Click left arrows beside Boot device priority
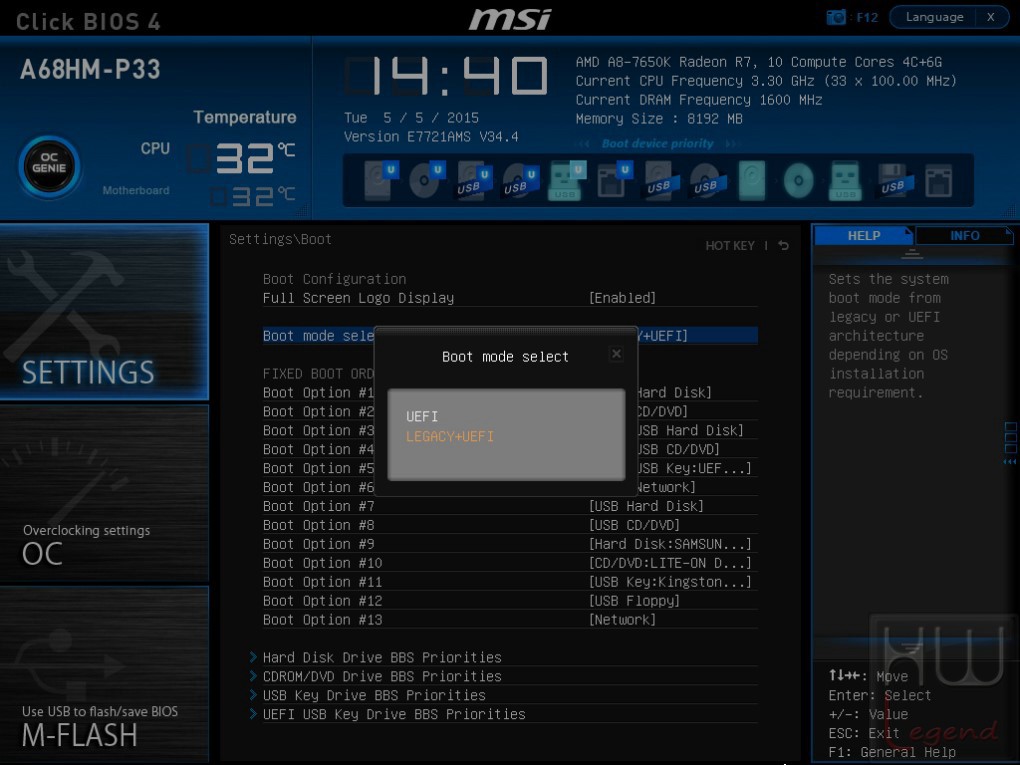The height and width of the screenshot is (765, 1020). [x=584, y=144]
